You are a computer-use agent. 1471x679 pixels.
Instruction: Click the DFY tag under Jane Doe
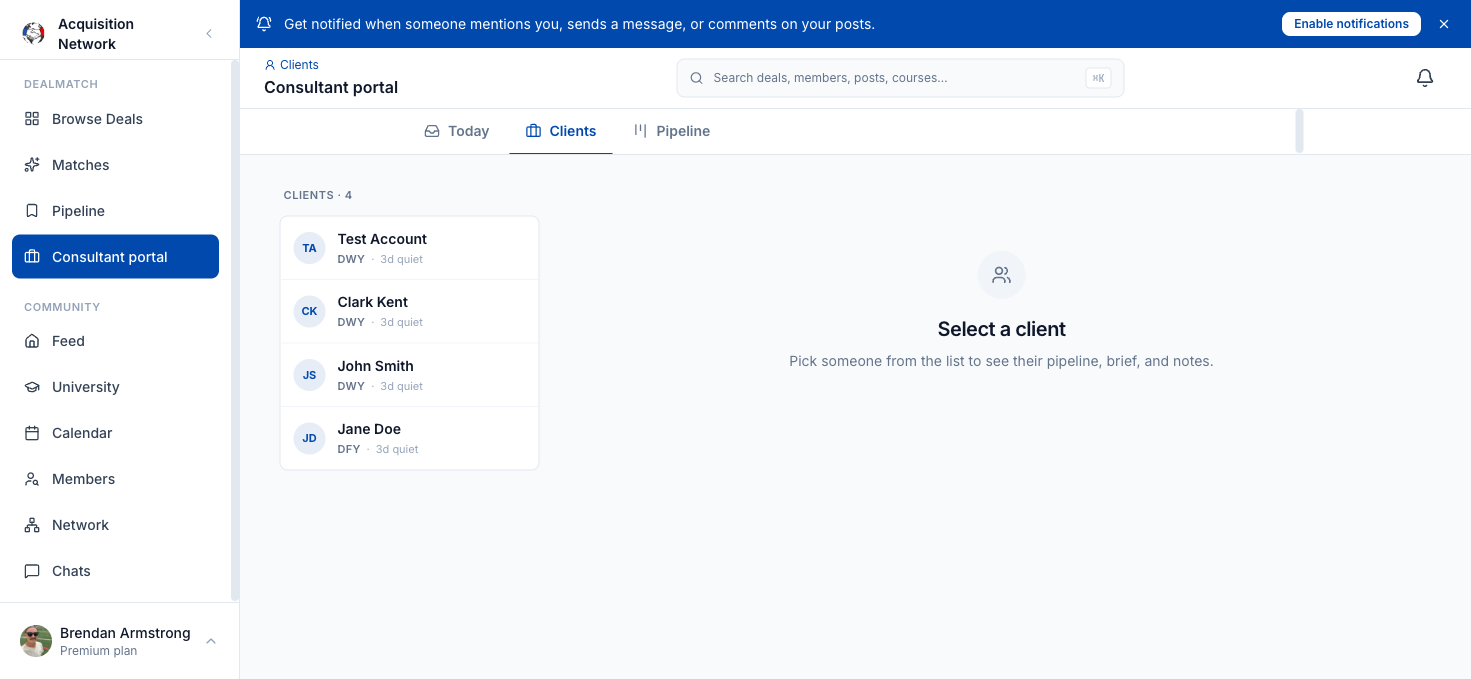(349, 449)
